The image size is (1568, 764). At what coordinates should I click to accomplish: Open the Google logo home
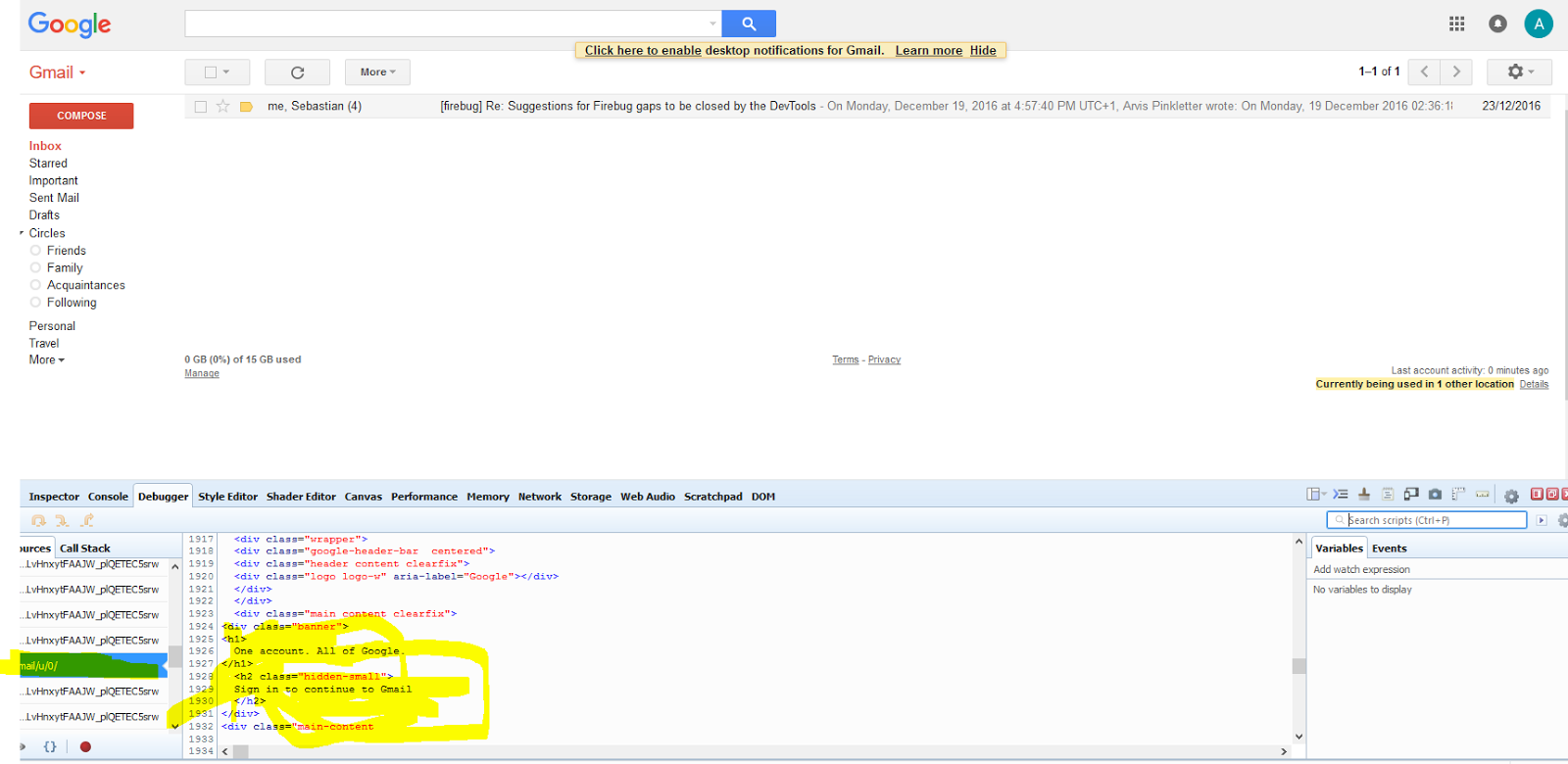70,24
